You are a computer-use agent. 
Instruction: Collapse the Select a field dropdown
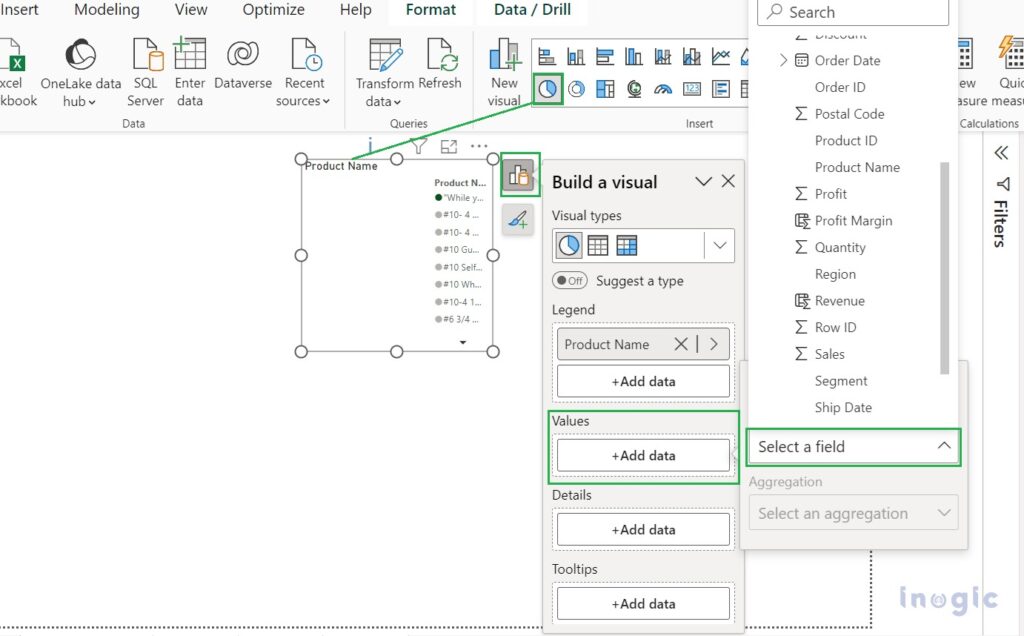pos(943,447)
